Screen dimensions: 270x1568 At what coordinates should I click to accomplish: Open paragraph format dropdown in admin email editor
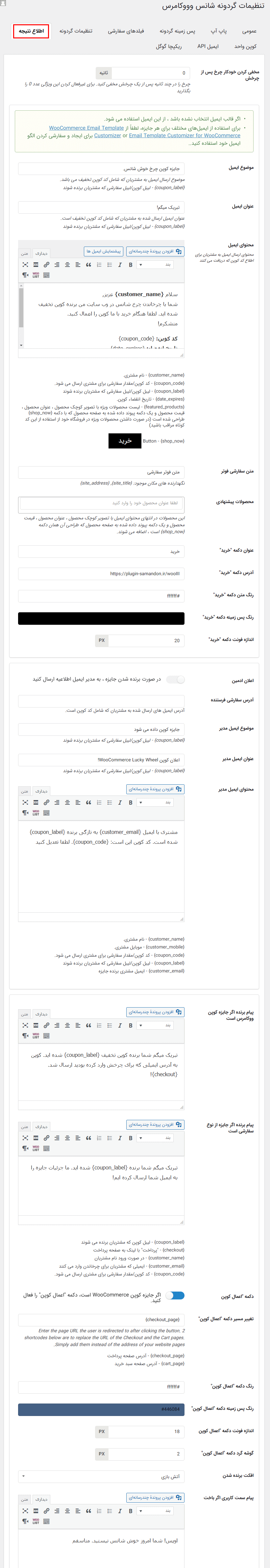tap(156, 802)
